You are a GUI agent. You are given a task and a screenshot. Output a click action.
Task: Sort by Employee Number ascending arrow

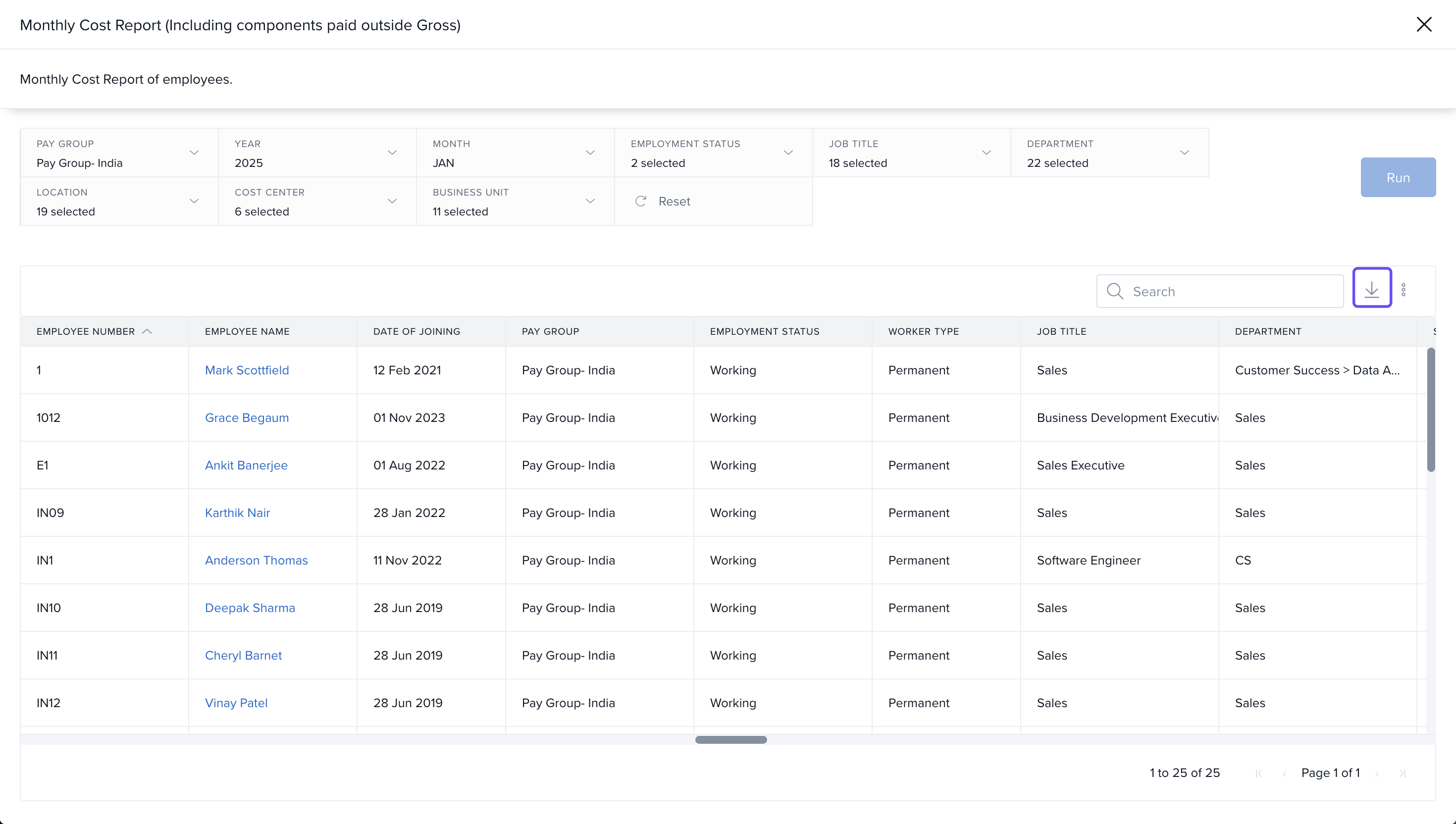(147, 331)
